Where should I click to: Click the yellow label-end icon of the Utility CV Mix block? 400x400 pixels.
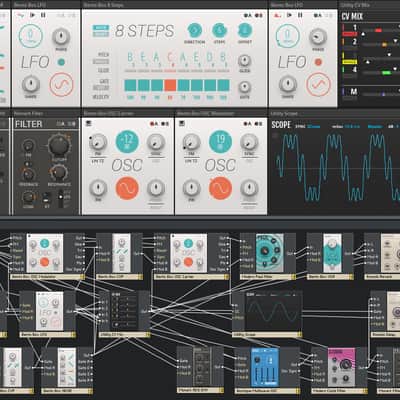pos(147,334)
